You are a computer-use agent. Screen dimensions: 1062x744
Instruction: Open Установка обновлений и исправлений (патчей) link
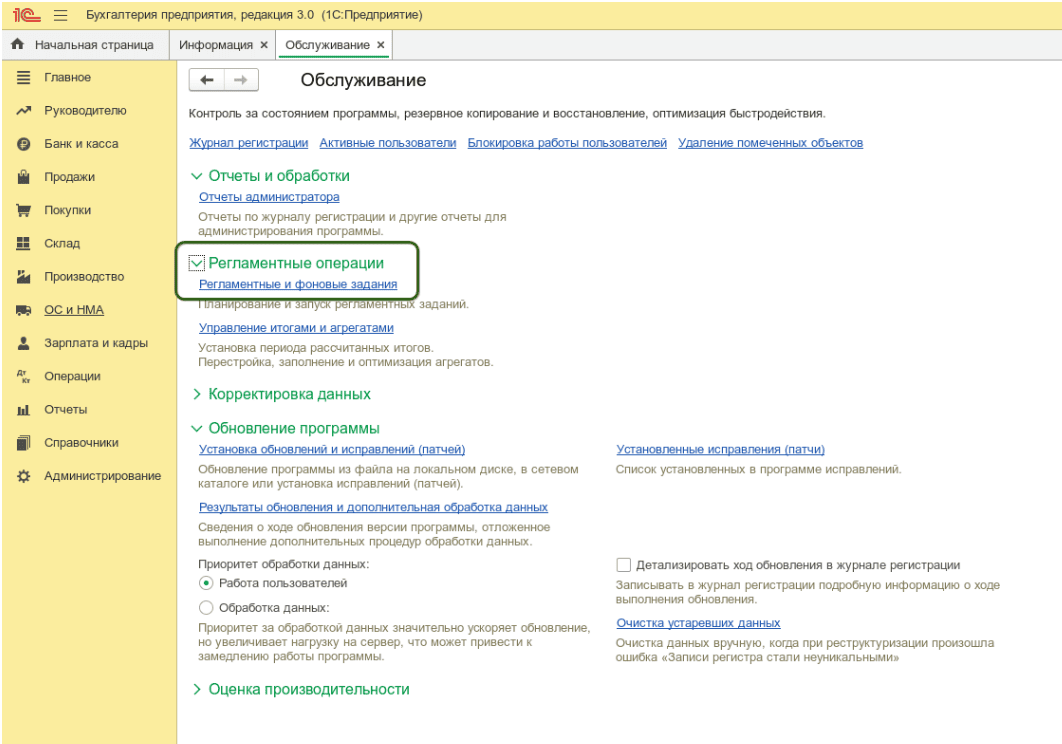[332, 449]
